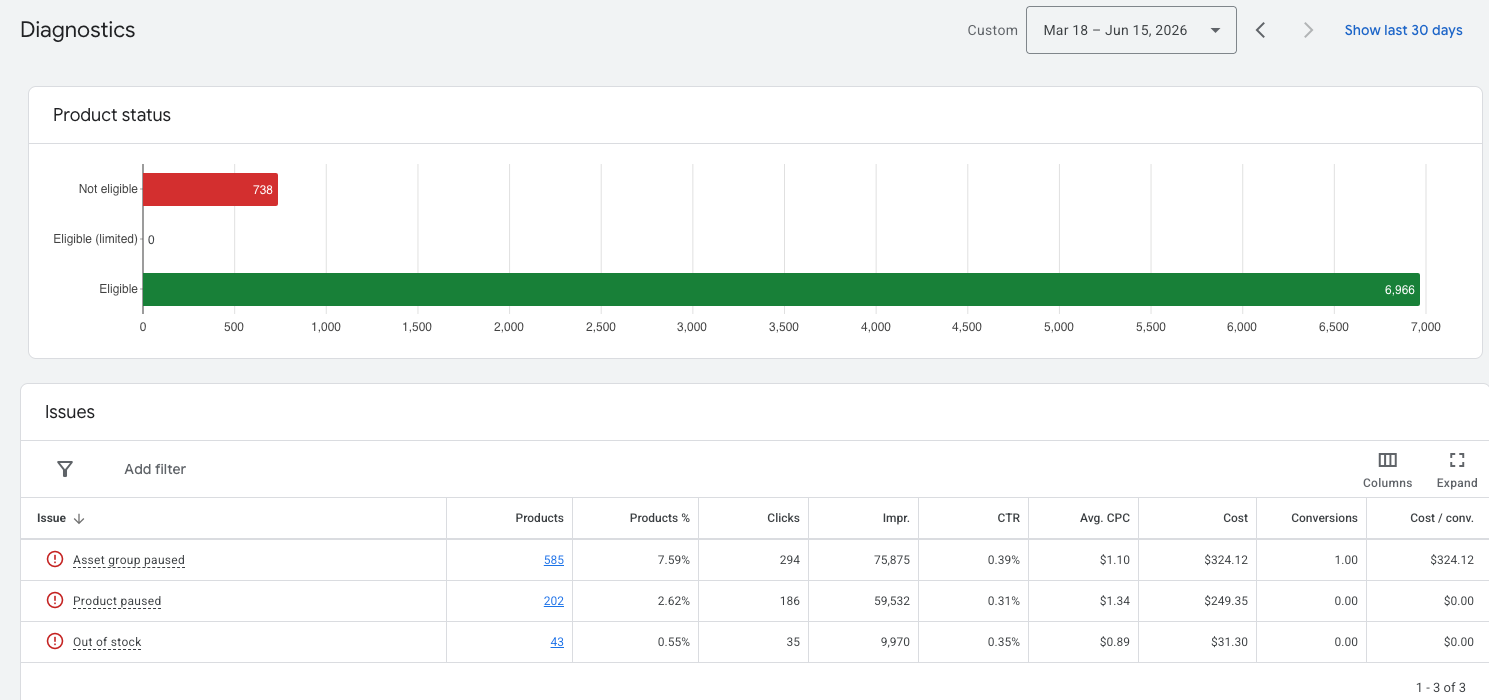Screen dimensions: 1489x700
Task: Open Product paused issue
Action: 117,601
